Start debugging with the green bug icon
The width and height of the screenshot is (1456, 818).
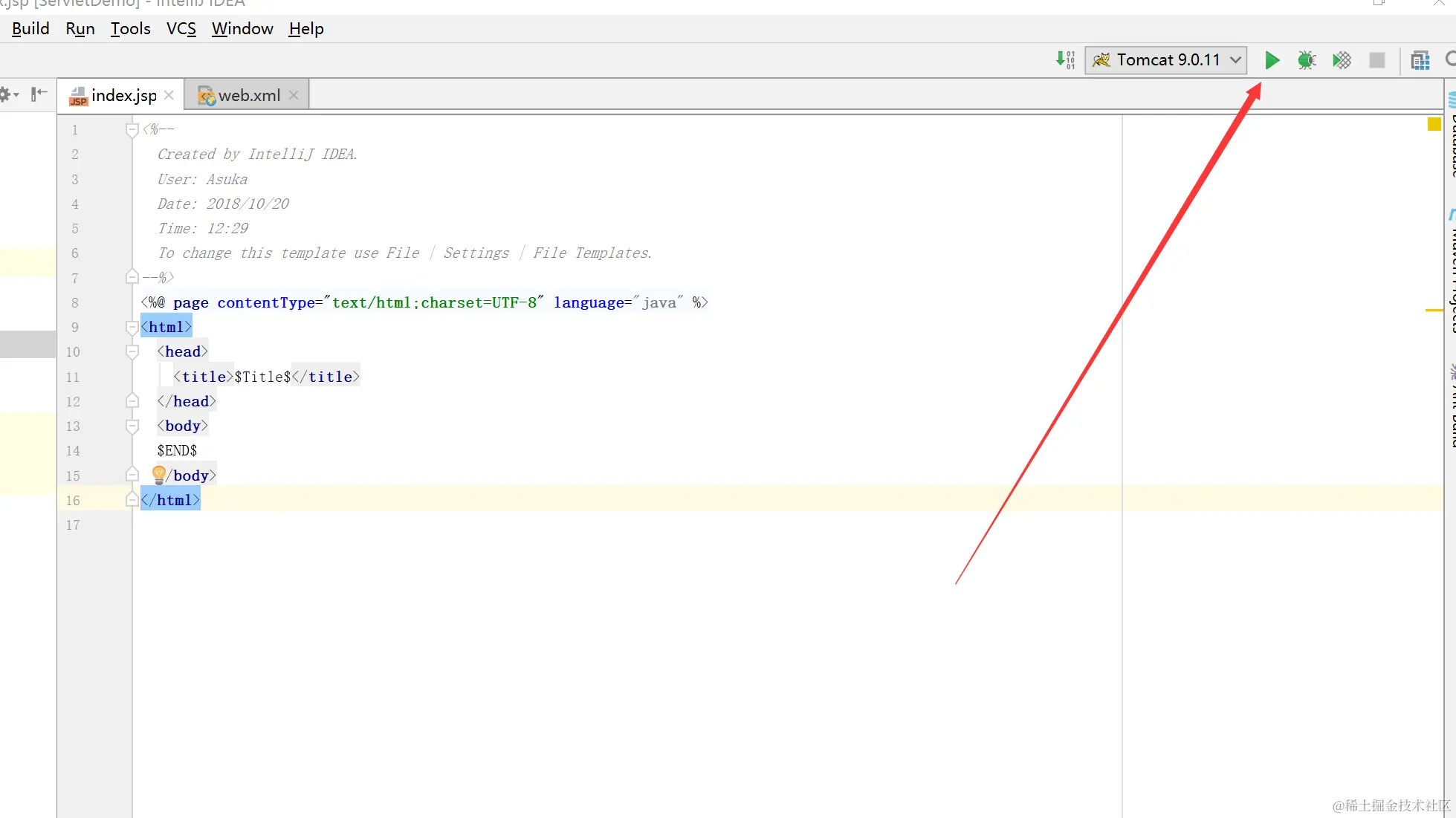(1307, 60)
